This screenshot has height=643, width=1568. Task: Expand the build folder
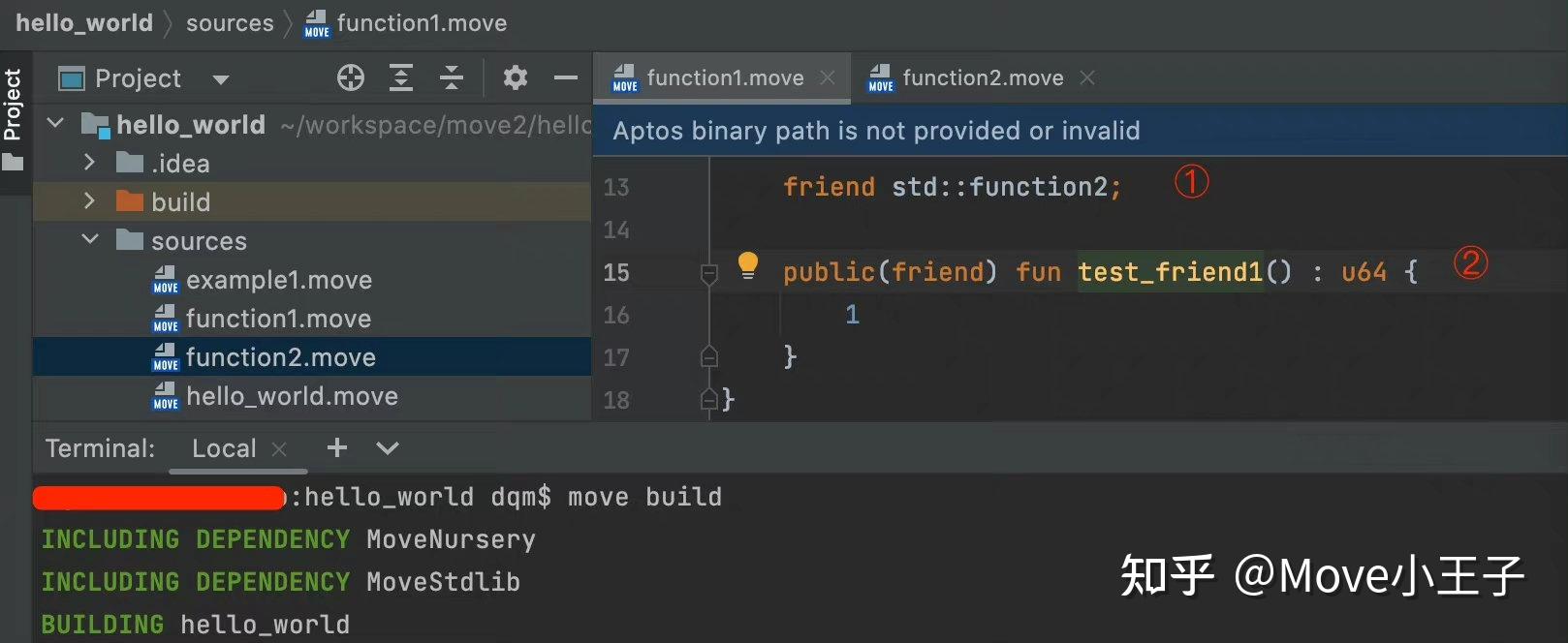click(89, 201)
